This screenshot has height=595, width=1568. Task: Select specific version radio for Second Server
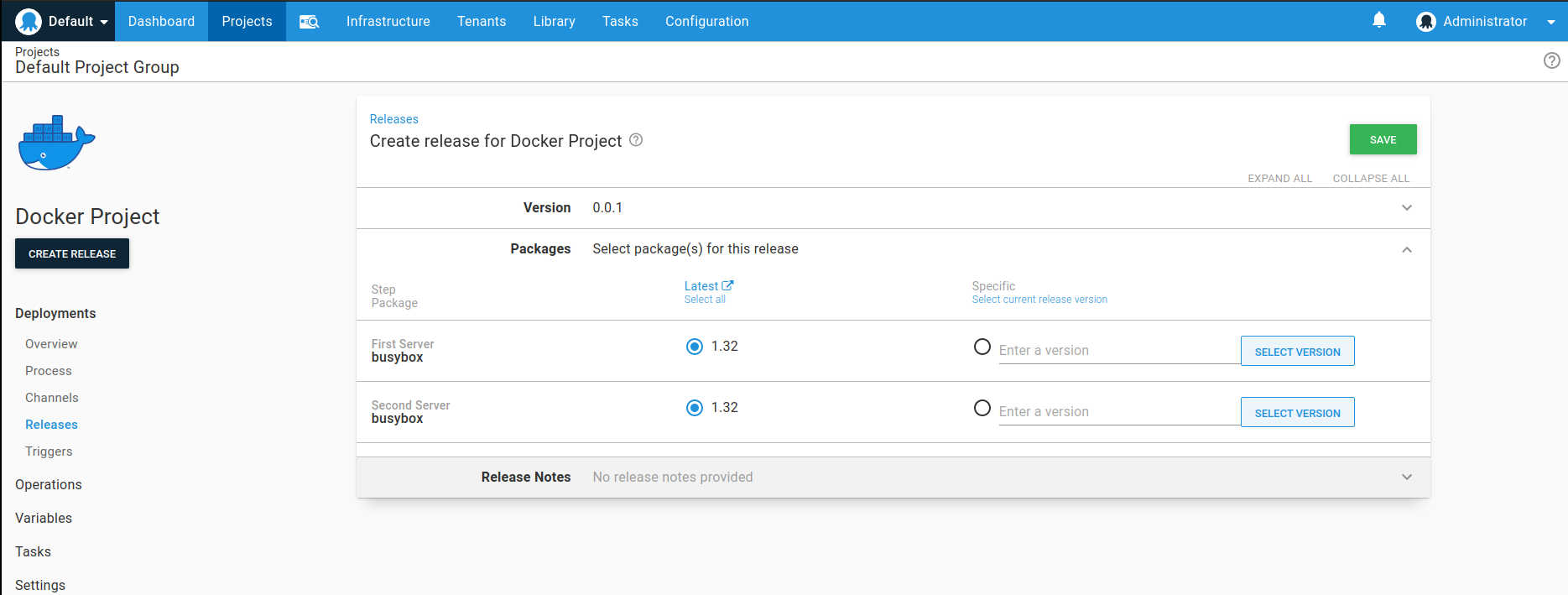(x=982, y=408)
